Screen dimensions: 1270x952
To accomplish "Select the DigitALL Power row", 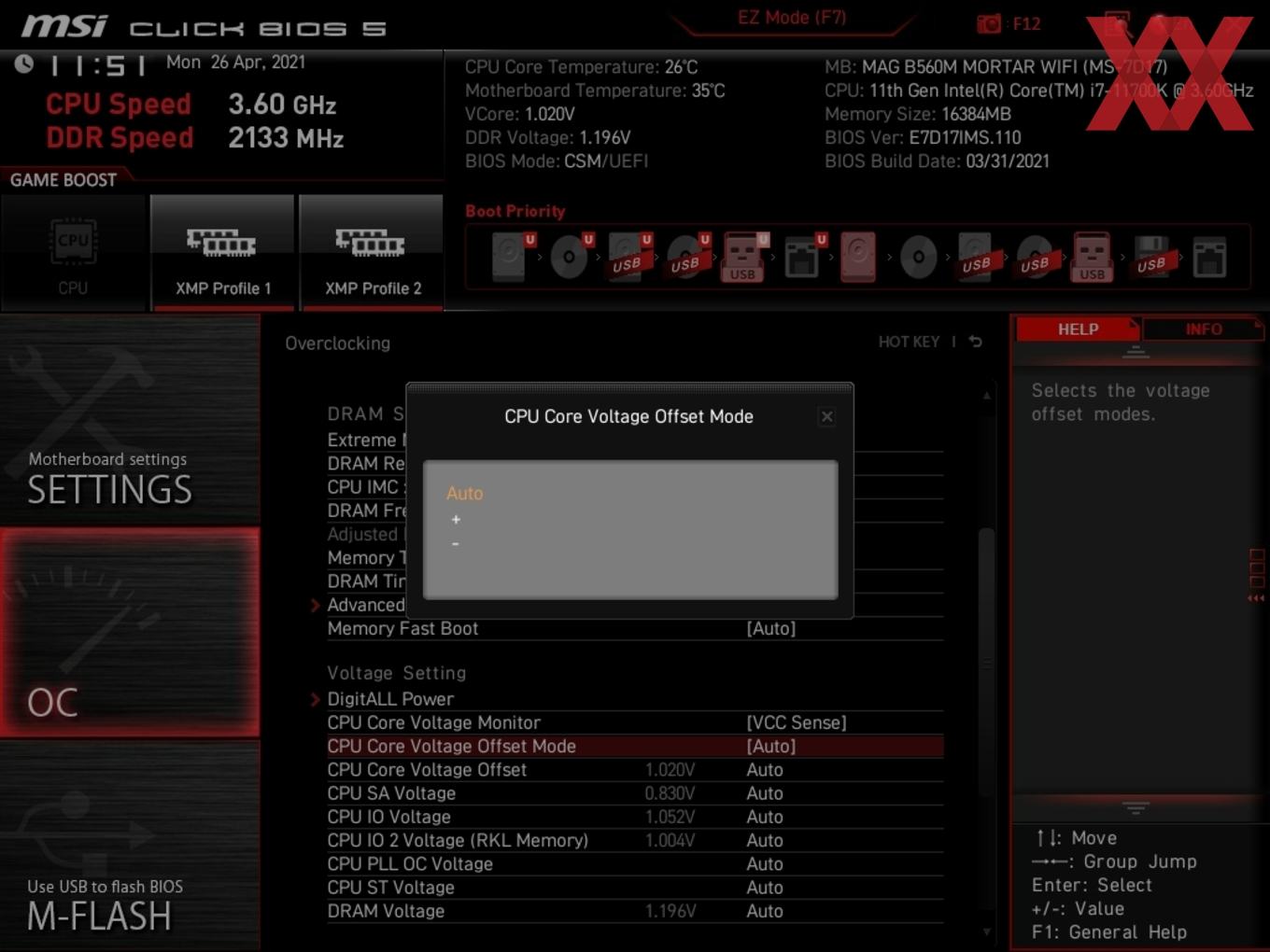I will [x=635, y=699].
